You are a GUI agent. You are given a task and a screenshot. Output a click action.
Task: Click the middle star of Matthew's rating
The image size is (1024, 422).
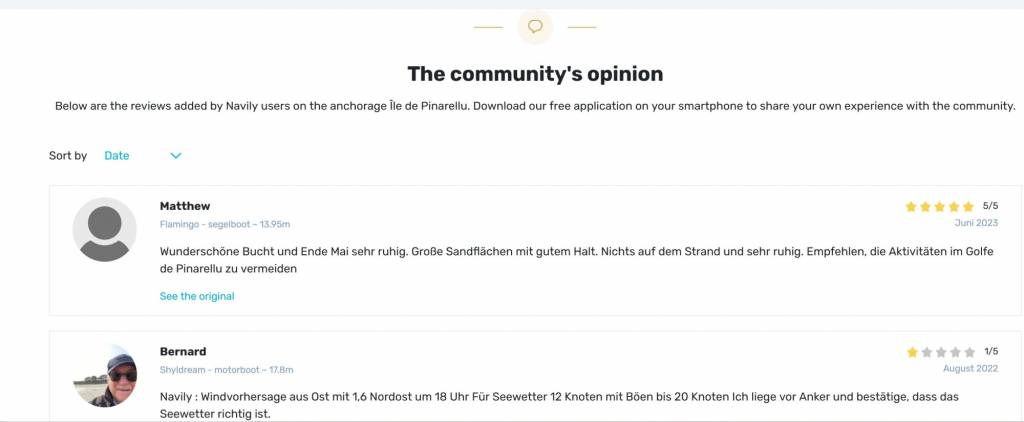coord(940,207)
